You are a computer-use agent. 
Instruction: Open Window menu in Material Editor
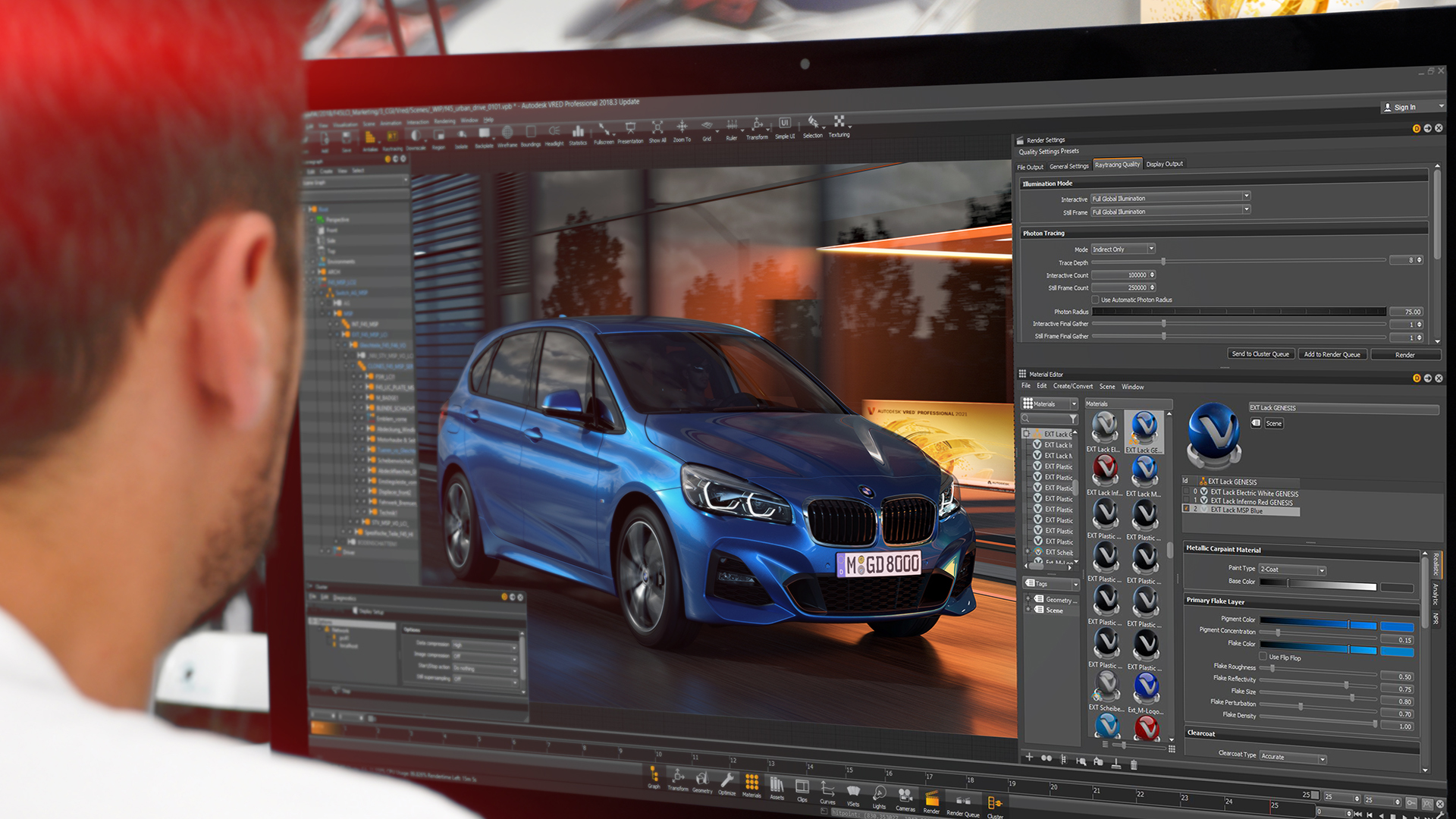[1133, 387]
